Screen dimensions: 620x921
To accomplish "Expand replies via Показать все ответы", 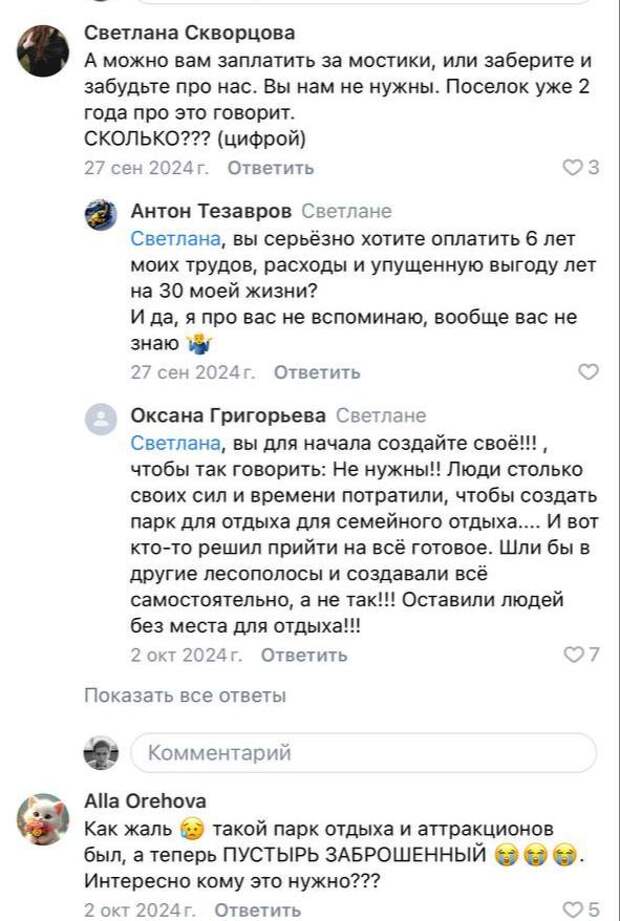I will point(185,695).
